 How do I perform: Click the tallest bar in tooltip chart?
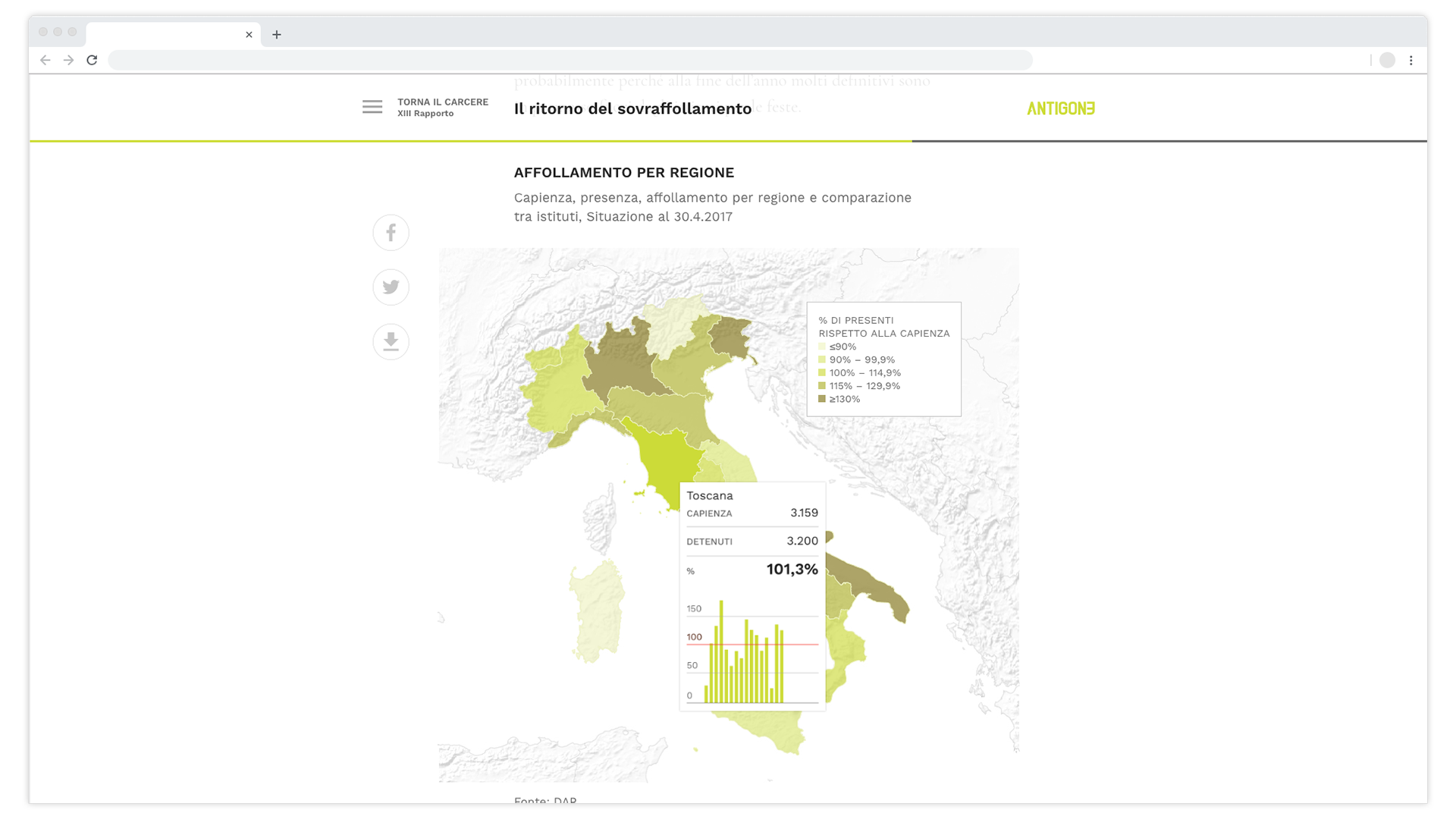pyautogui.click(x=721, y=651)
